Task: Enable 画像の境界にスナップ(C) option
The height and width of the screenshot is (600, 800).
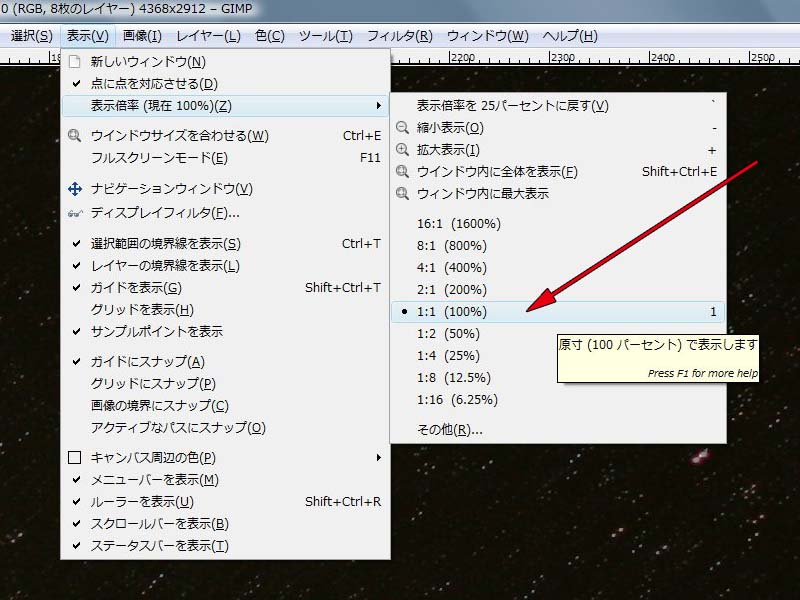Action: [226, 406]
